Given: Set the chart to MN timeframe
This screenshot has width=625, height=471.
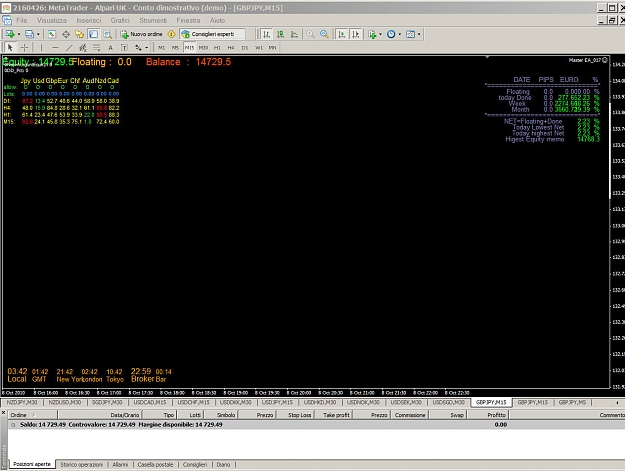Looking at the screenshot, I should [x=272, y=48].
